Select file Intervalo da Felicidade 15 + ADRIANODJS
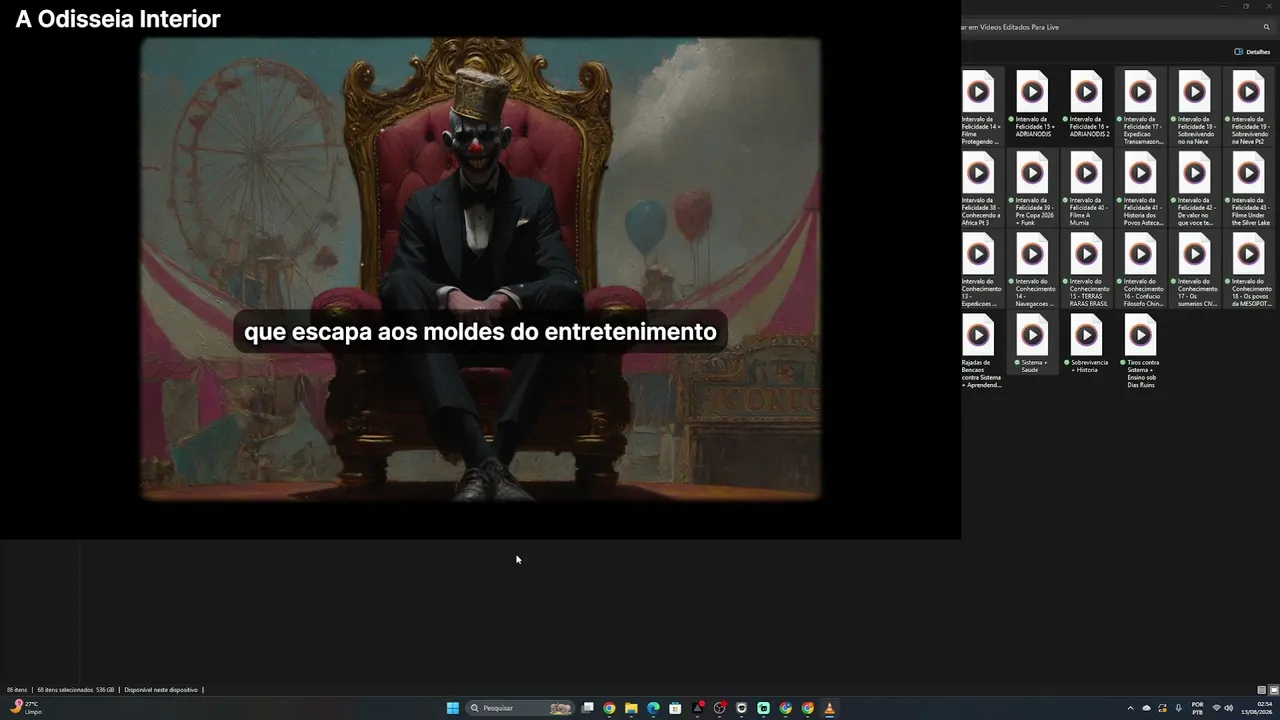 click(1033, 104)
